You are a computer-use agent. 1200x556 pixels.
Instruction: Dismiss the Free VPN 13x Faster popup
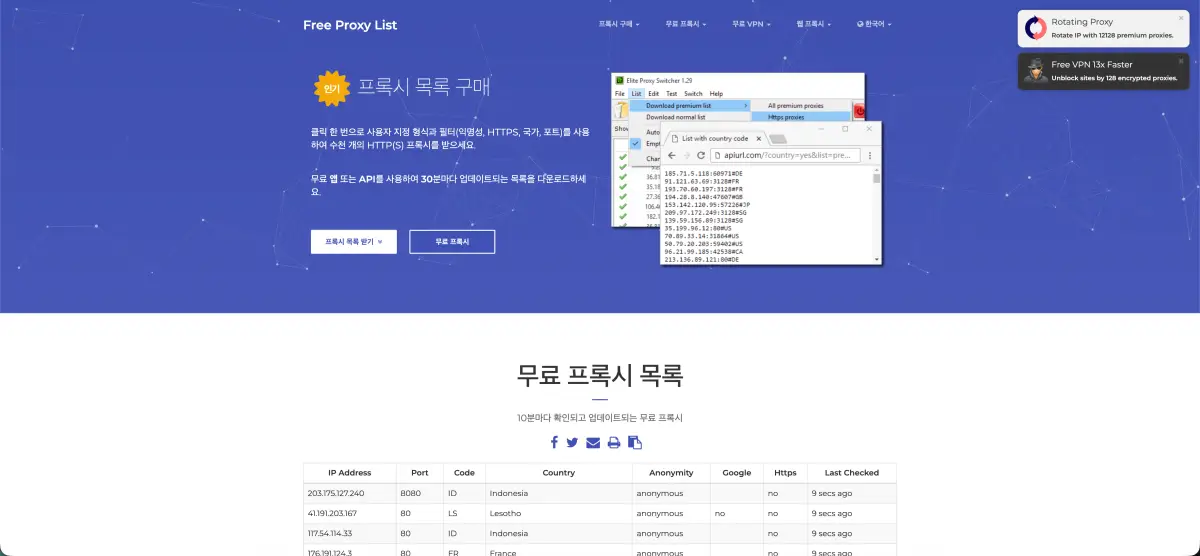coord(1181,60)
